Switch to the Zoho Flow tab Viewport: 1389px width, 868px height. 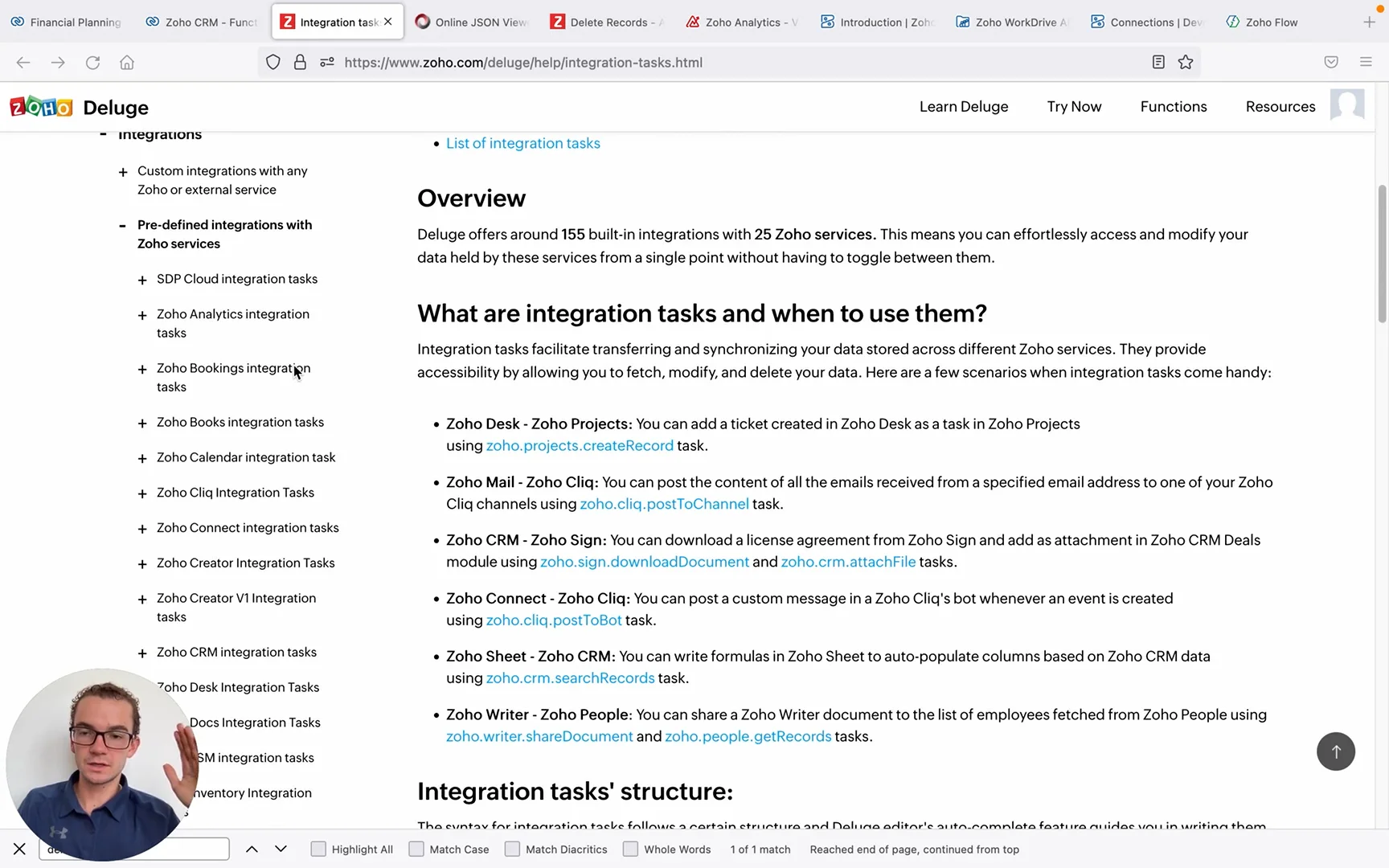click(x=1270, y=23)
